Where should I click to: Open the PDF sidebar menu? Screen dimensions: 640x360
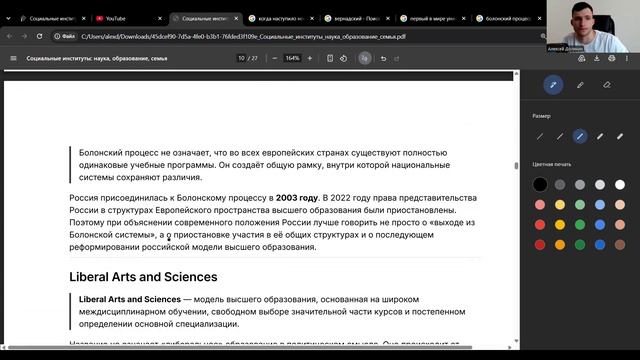click(13, 58)
